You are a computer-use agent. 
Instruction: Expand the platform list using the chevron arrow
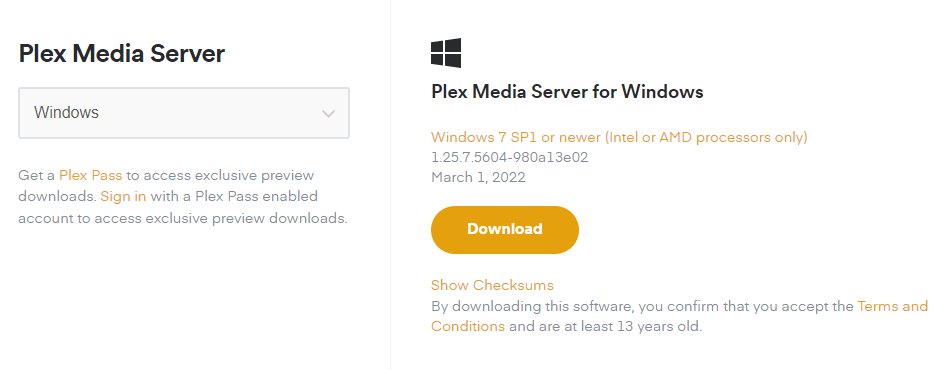tap(328, 114)
